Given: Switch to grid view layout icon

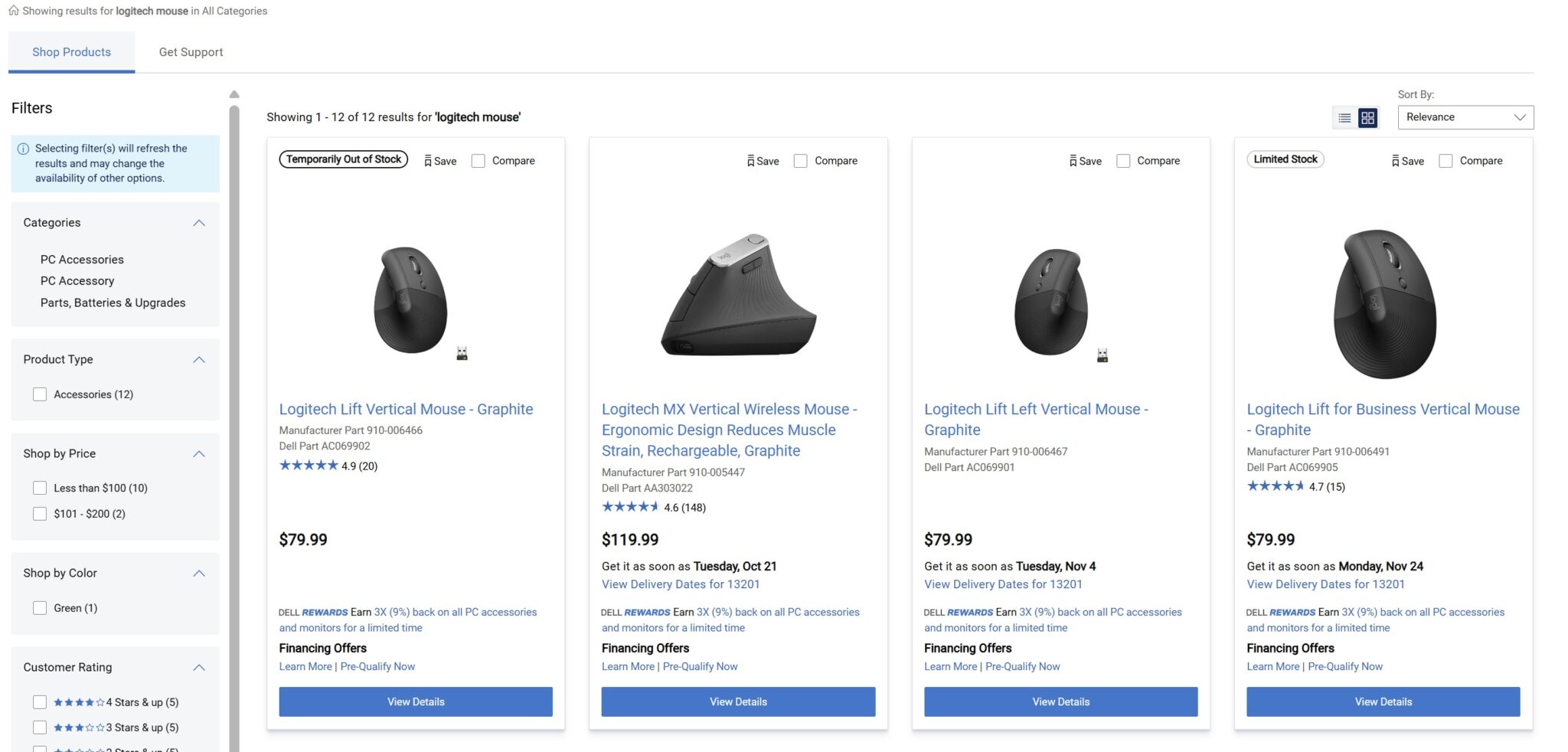Looking at the screenshot, I should [x=1367, y=118].
